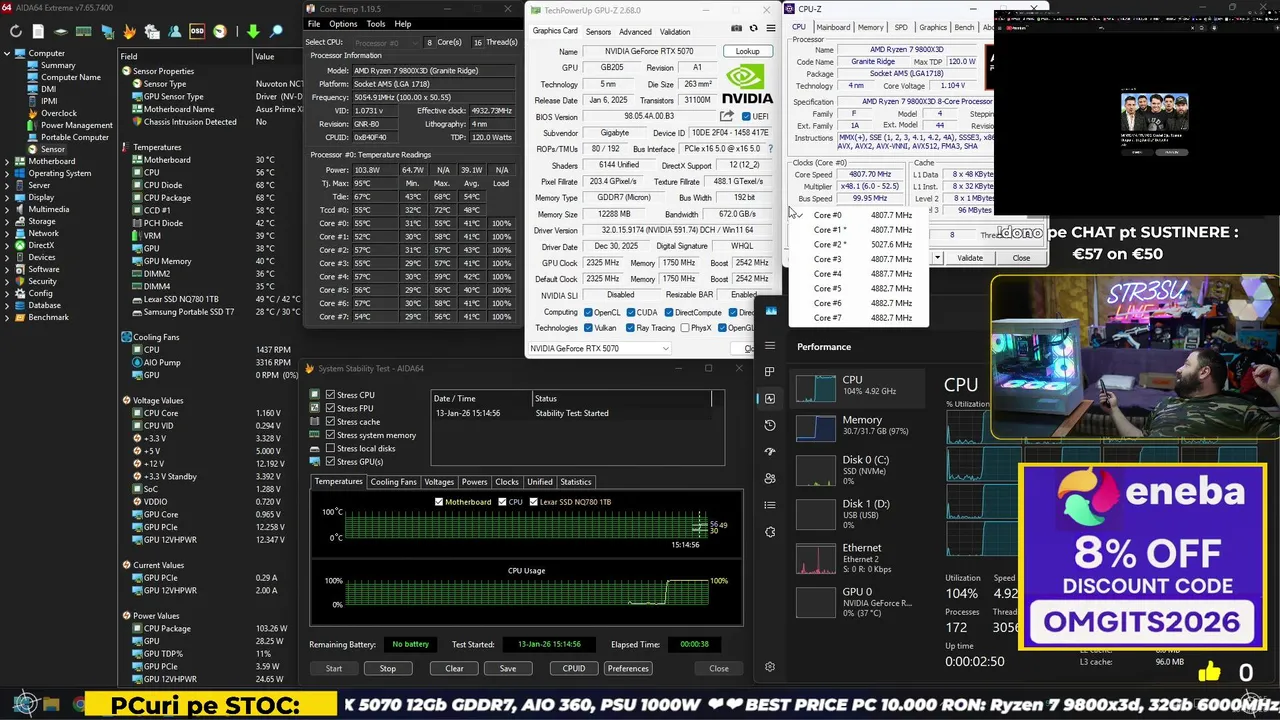
Task: Open Task Manager Details list icon
Action: pos(770,505)
